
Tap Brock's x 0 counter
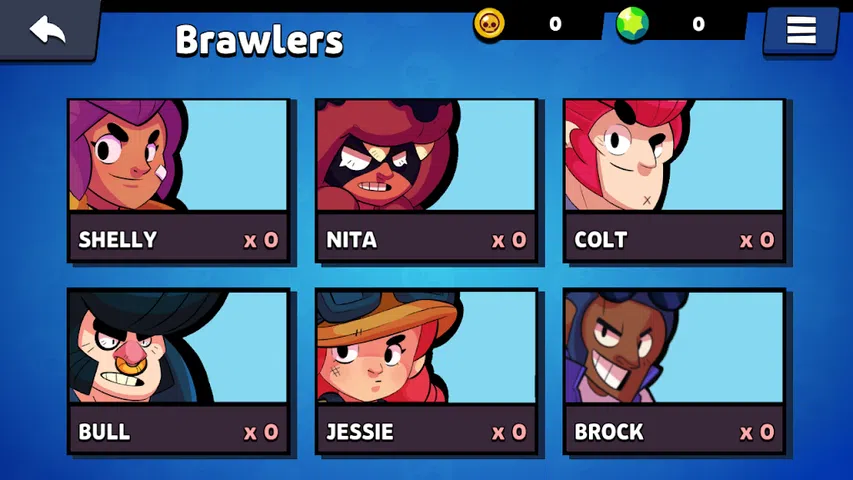pos(757,432)
